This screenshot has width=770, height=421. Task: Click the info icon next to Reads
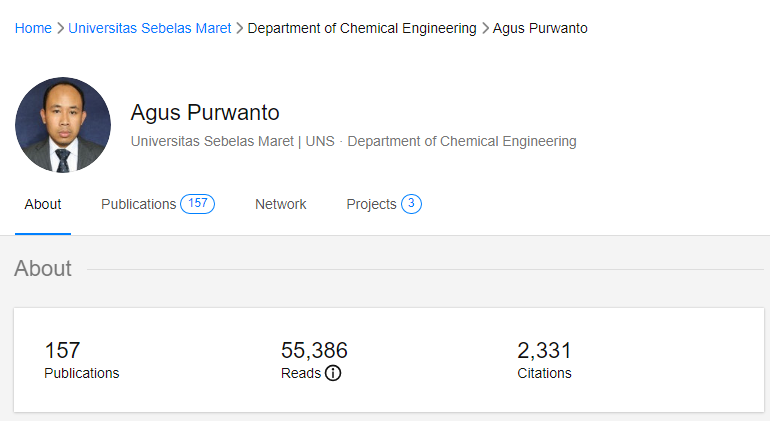click(333, 373)
